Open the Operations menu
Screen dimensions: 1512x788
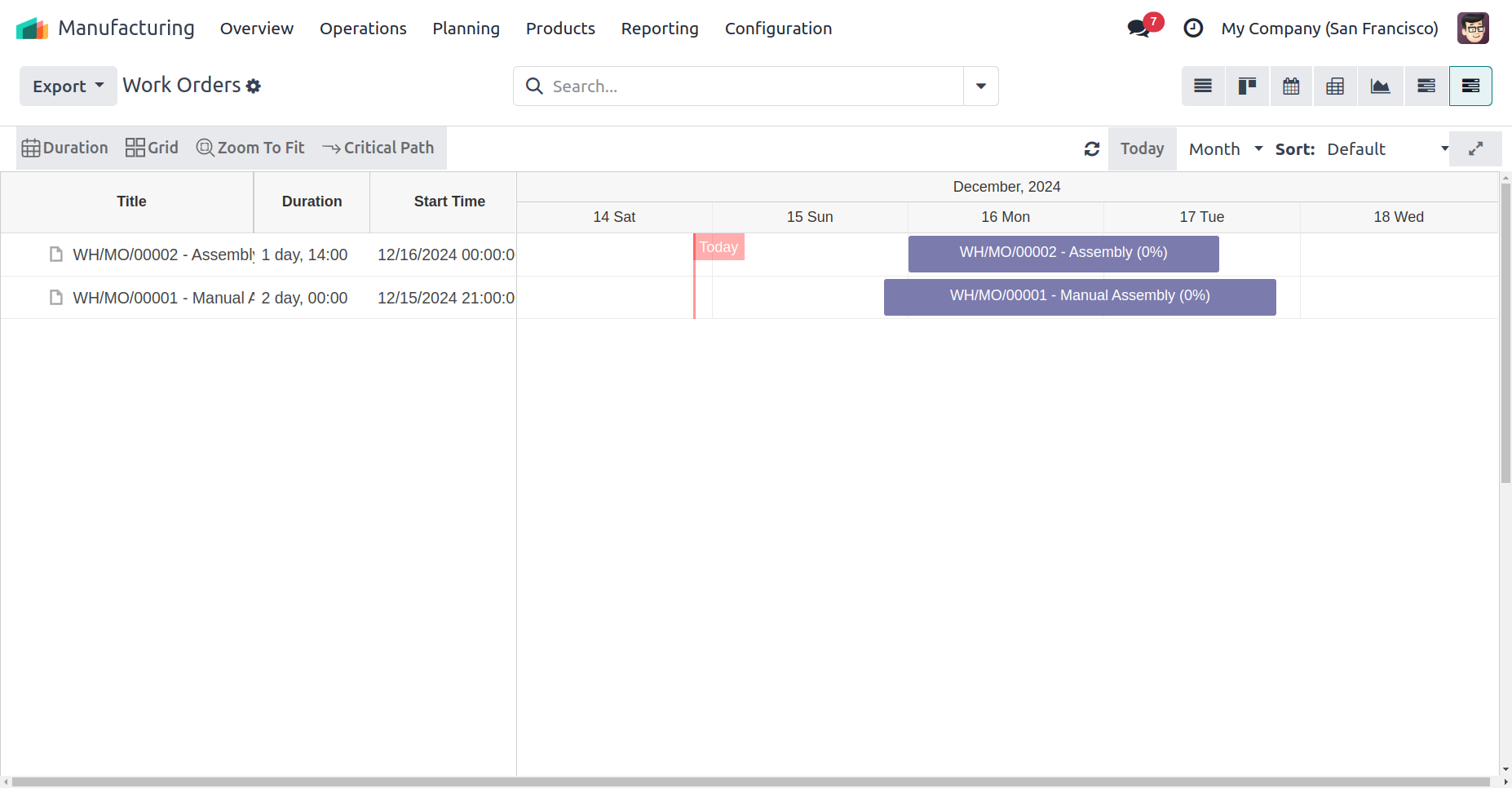coord(363,29)
